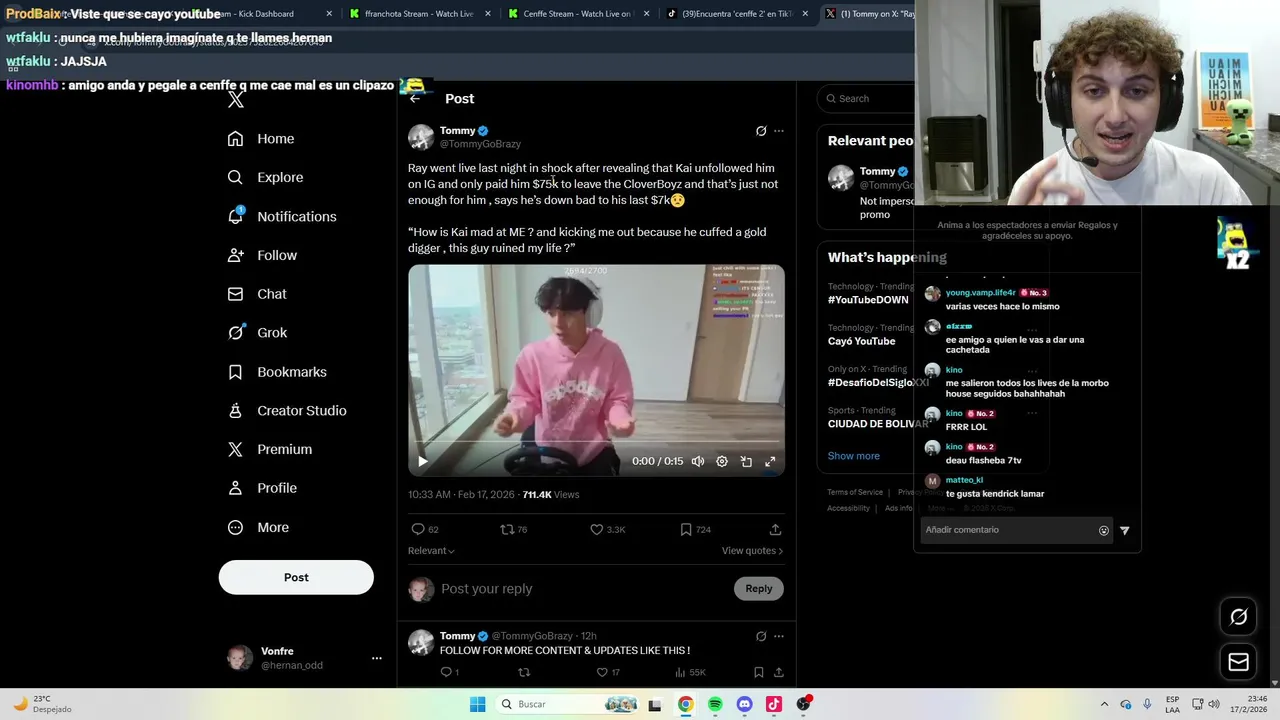Open the floating messages envelope button

coord(1238,662)
